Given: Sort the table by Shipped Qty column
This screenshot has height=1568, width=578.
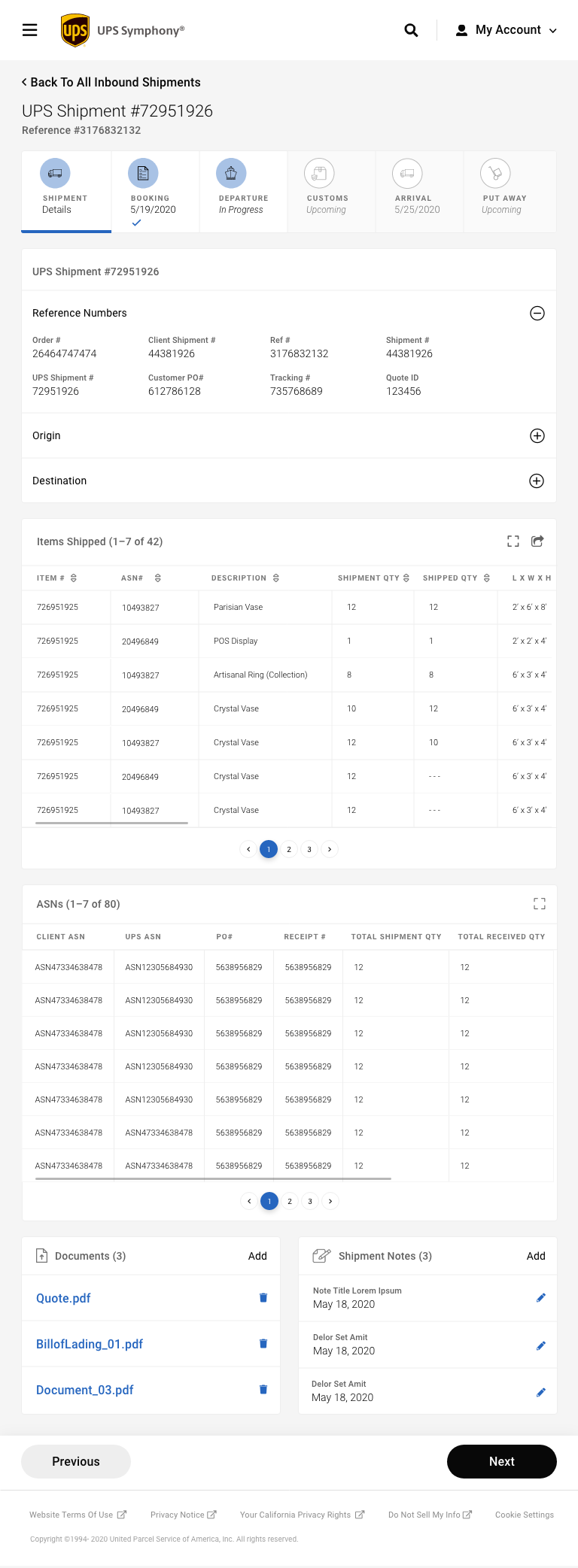Looking at the screenshot, I should [x=487, y=578].
